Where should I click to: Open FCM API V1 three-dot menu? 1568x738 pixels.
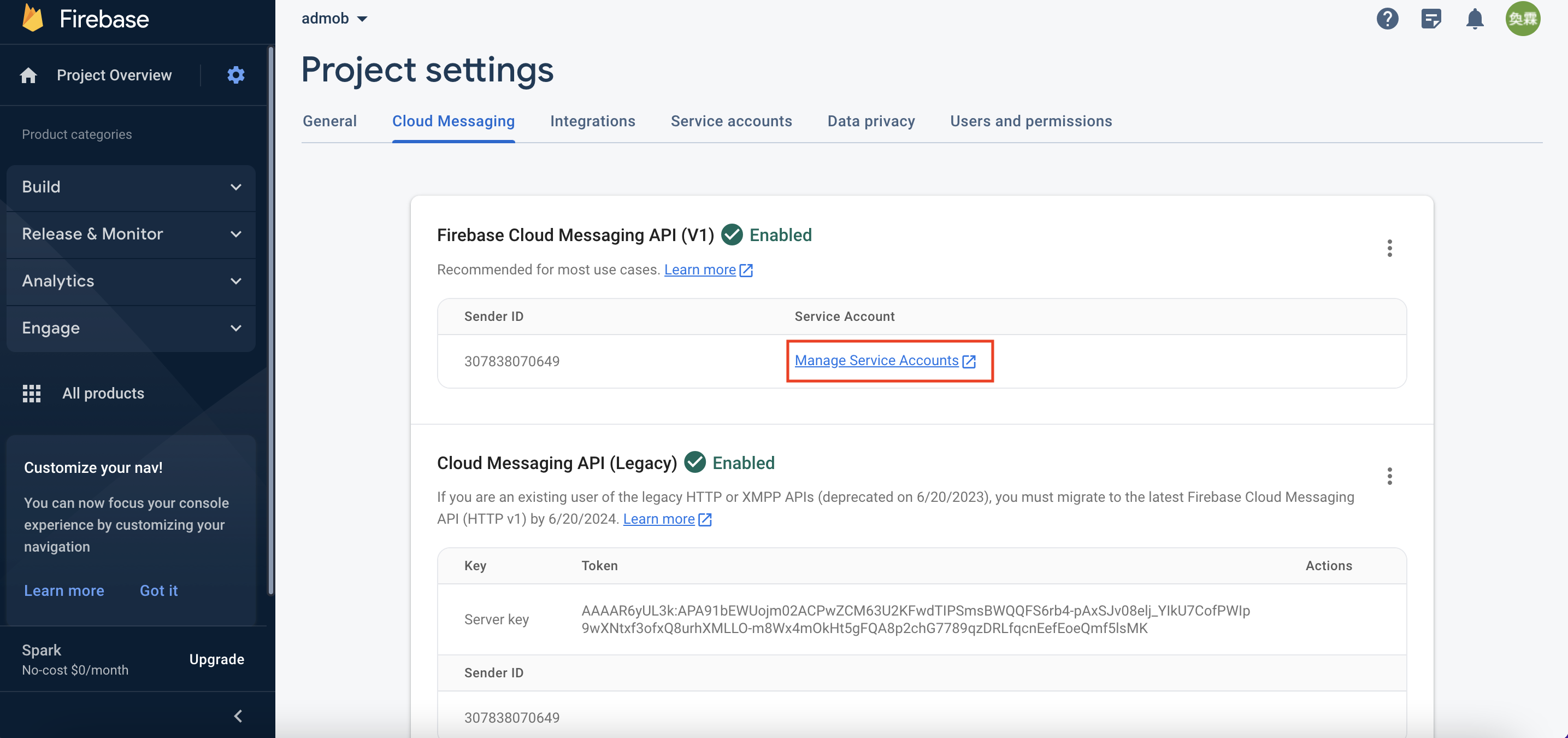(x=1389, y=248)
